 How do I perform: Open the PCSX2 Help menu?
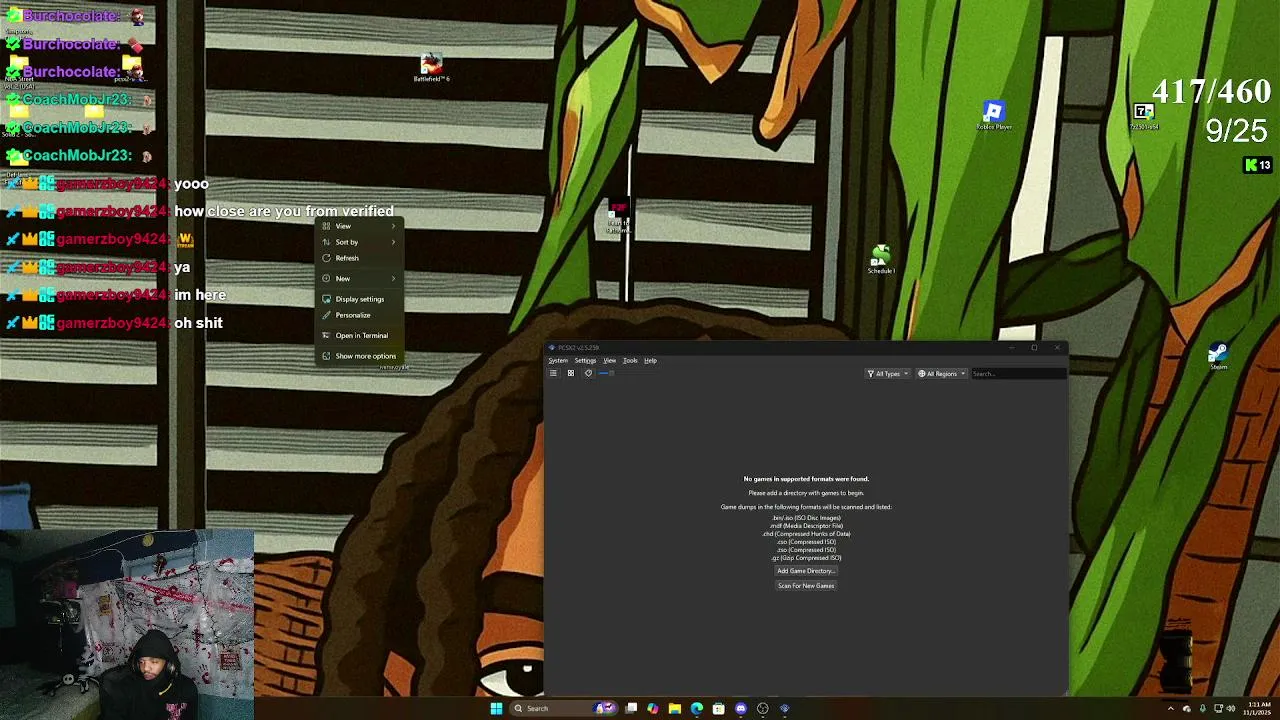(x=650, y=360)
